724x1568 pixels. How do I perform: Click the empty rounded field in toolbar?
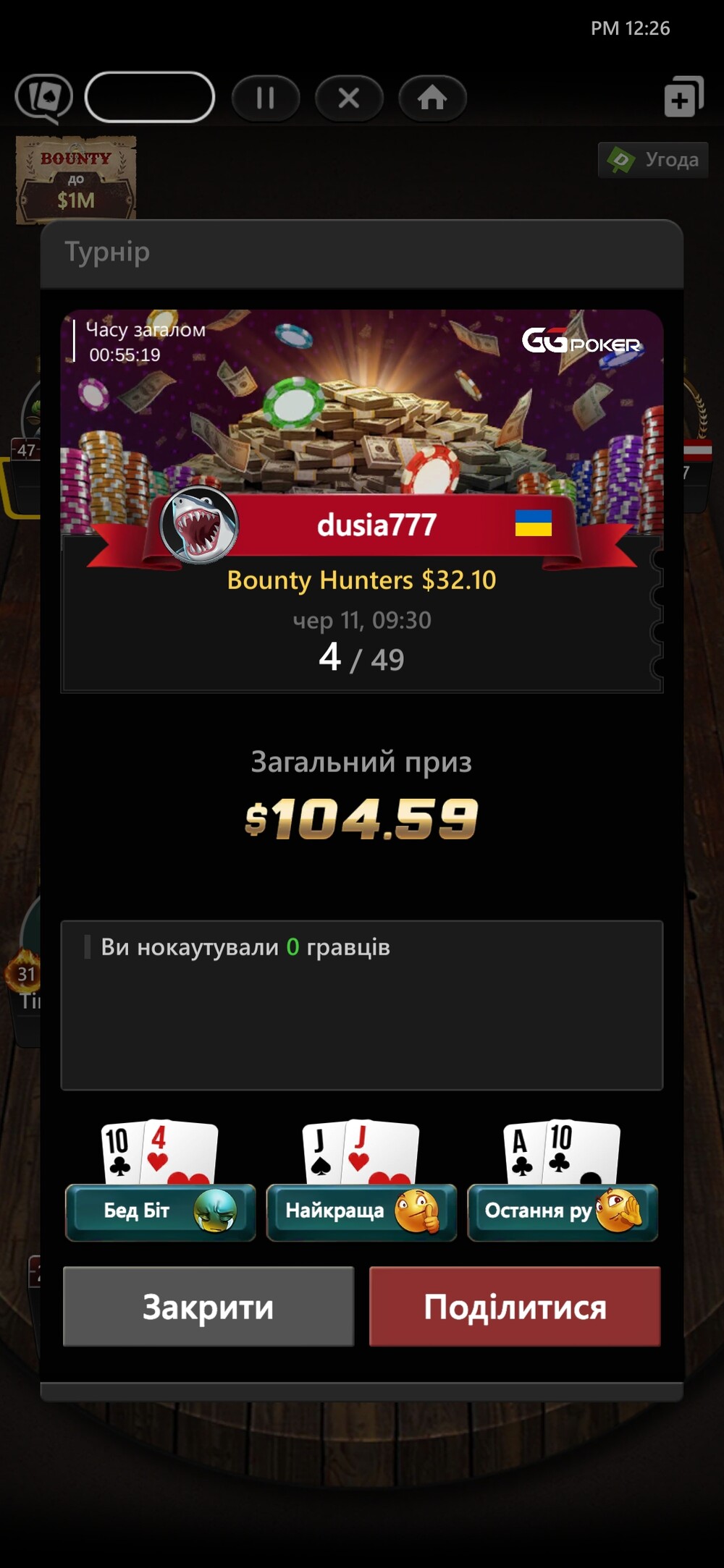coord(150,97)
